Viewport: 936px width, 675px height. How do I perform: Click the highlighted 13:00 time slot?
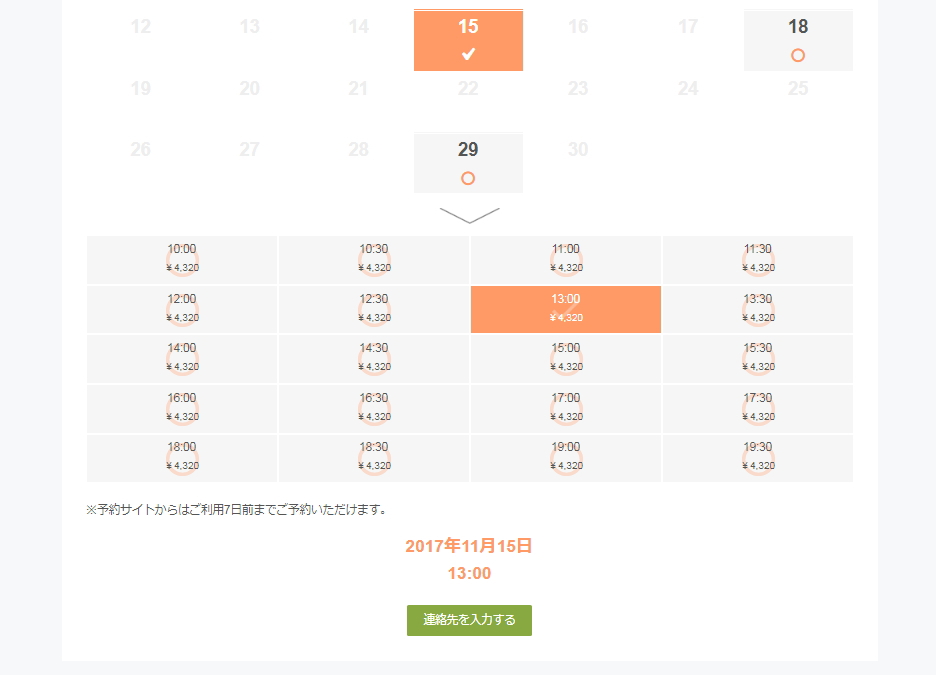point(565,309)
